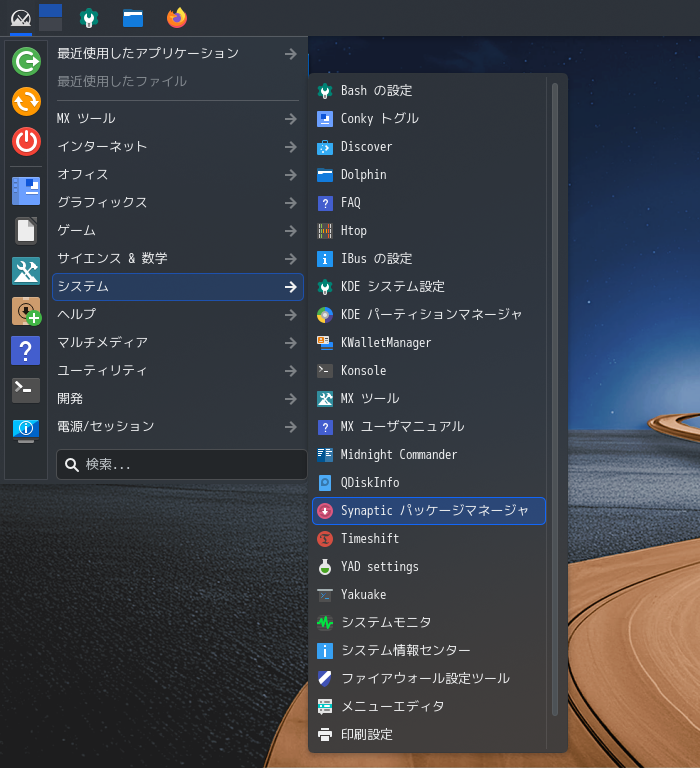Click the 検索... search field

coord(182,464)
